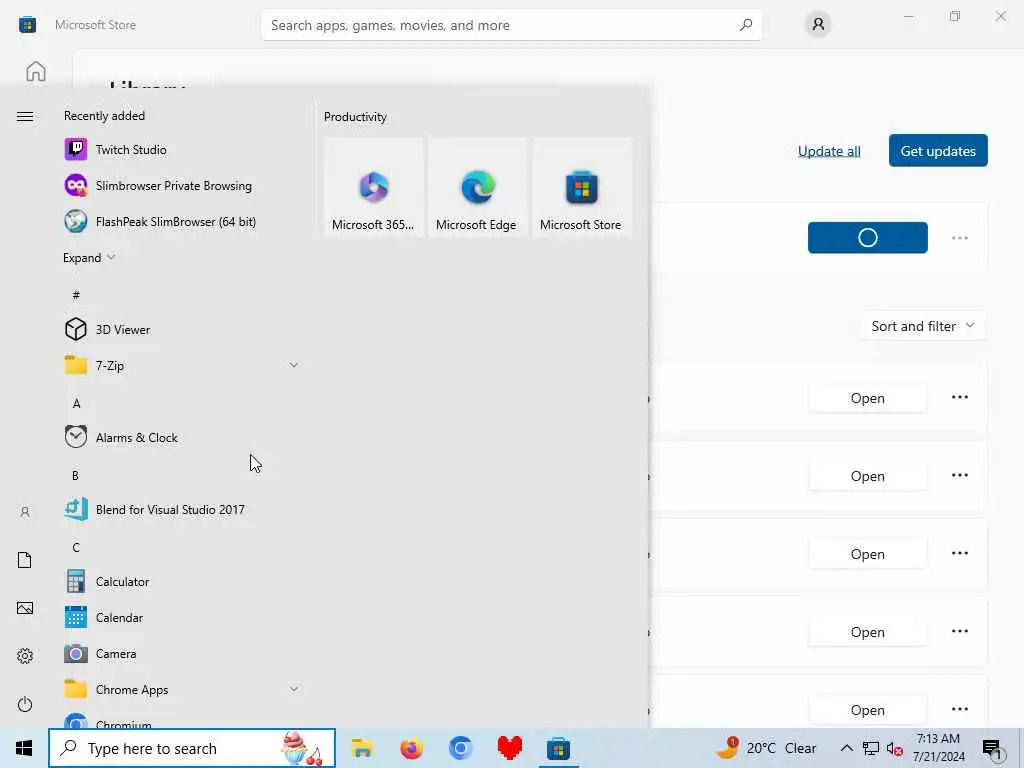Open Microsoft Store profile account icon
The image size is (1024, 768).
point(818,25)
